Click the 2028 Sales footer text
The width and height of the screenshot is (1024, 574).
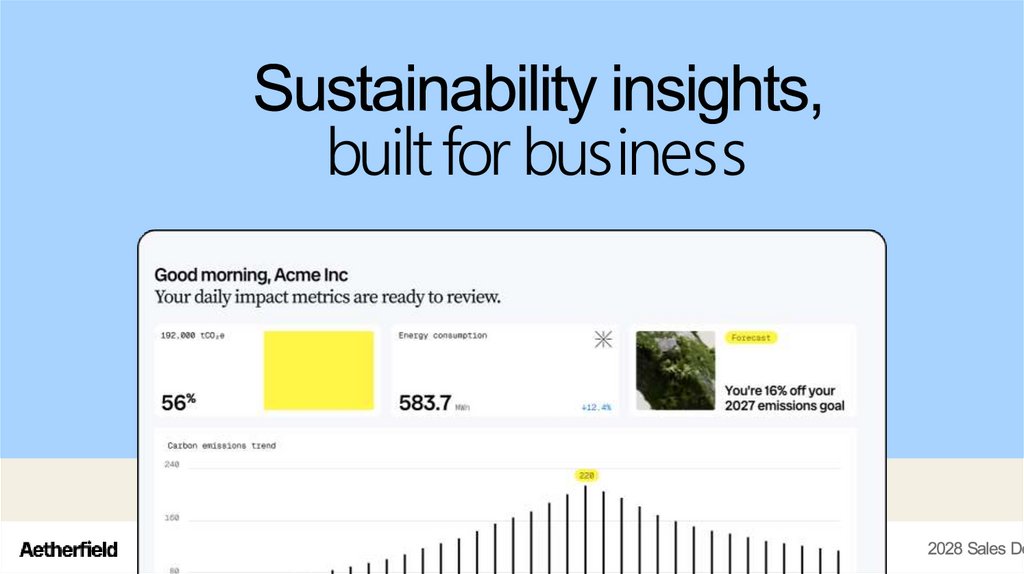974,548
